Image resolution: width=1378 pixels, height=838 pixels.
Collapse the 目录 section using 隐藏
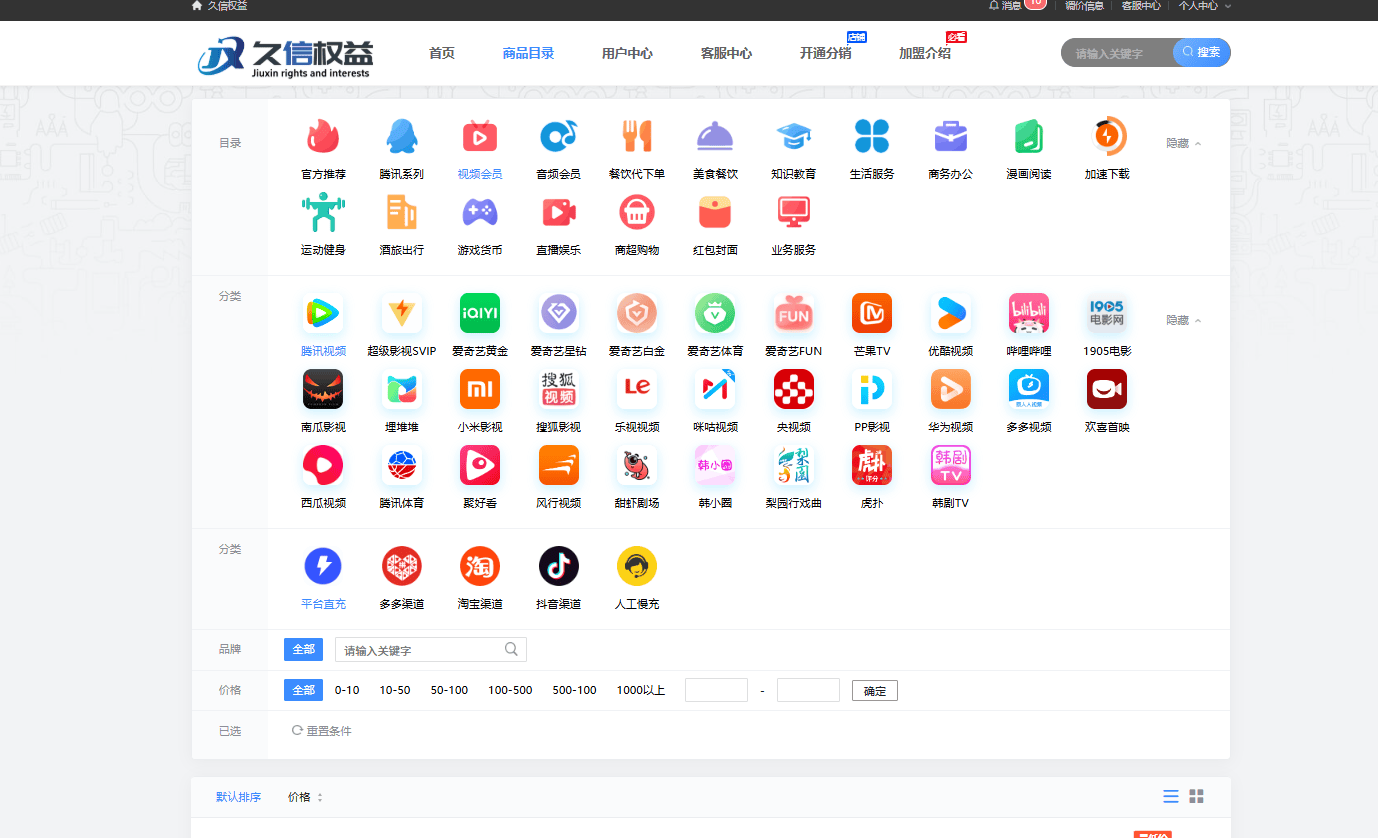1183,144
